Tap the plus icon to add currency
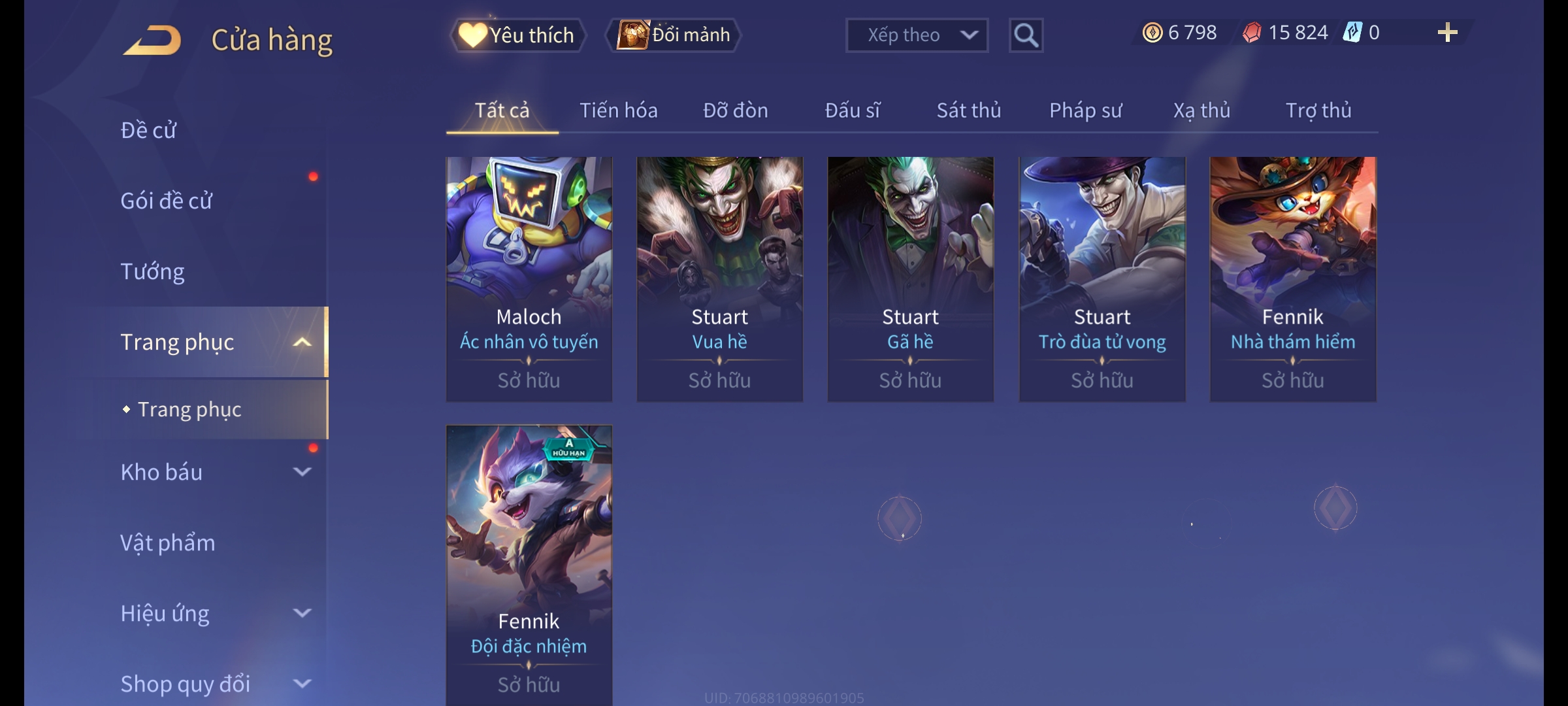 pyautogui.click(x=1447, y=33)
